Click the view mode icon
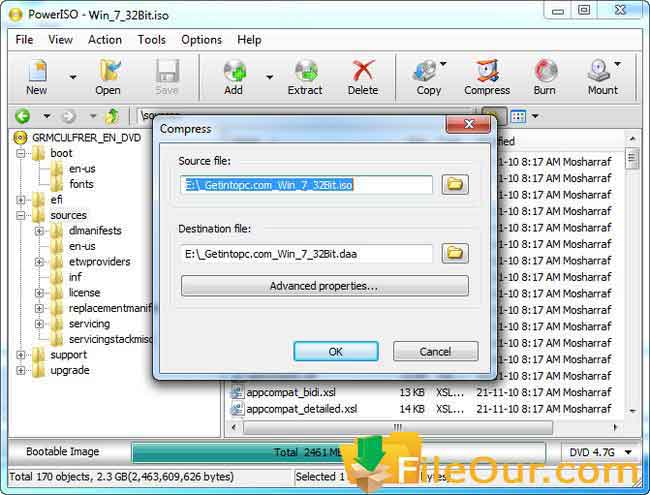This screenshot has height=495, width=650. coord(518,116)
